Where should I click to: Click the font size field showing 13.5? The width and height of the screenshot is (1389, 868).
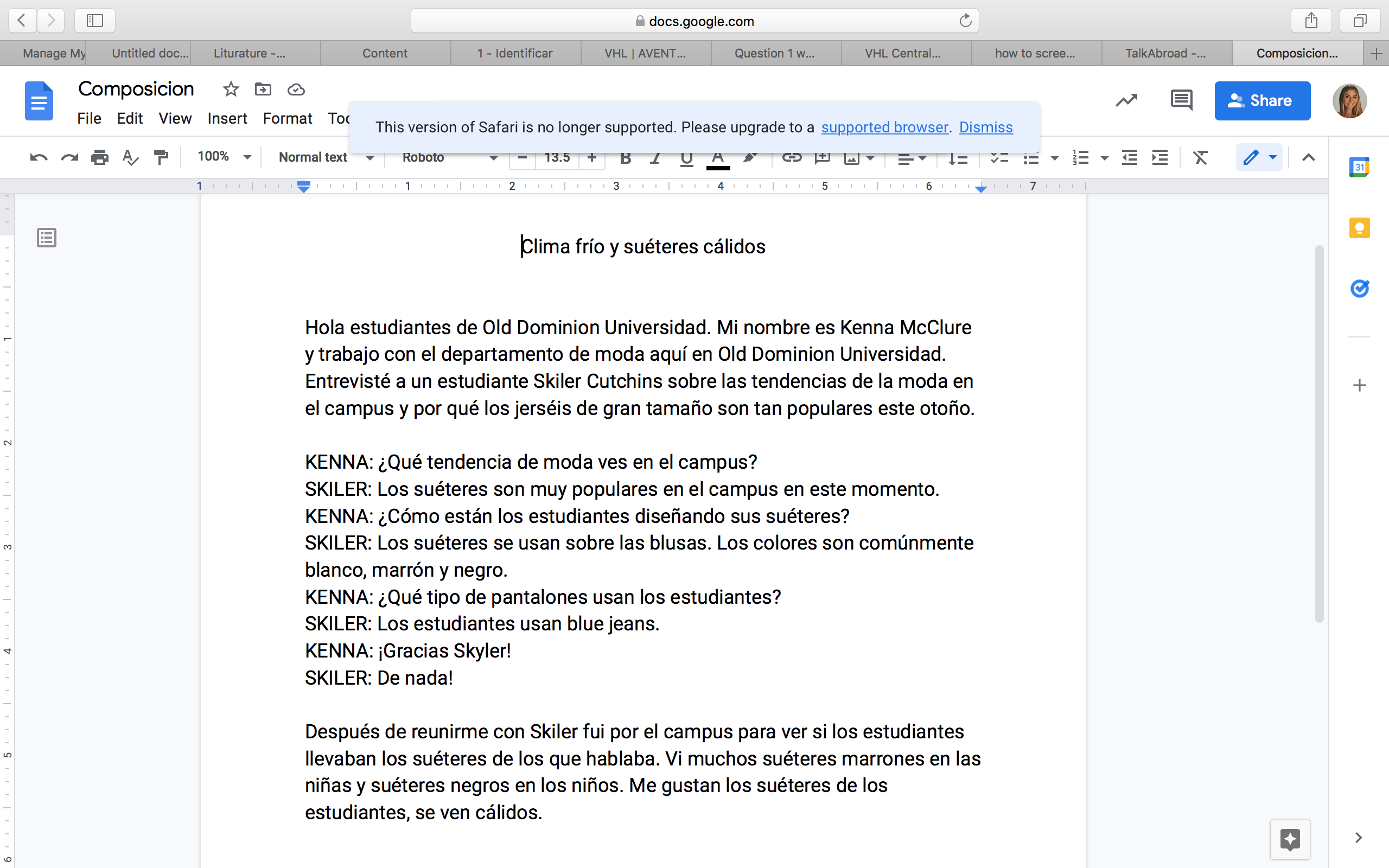[557, 157]
